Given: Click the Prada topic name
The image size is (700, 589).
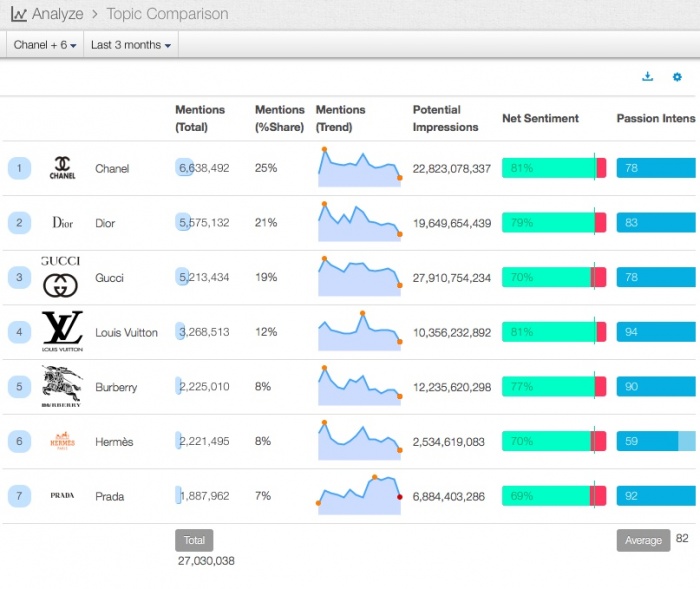Looking at the screenshot, I should (x=109, y=497).
